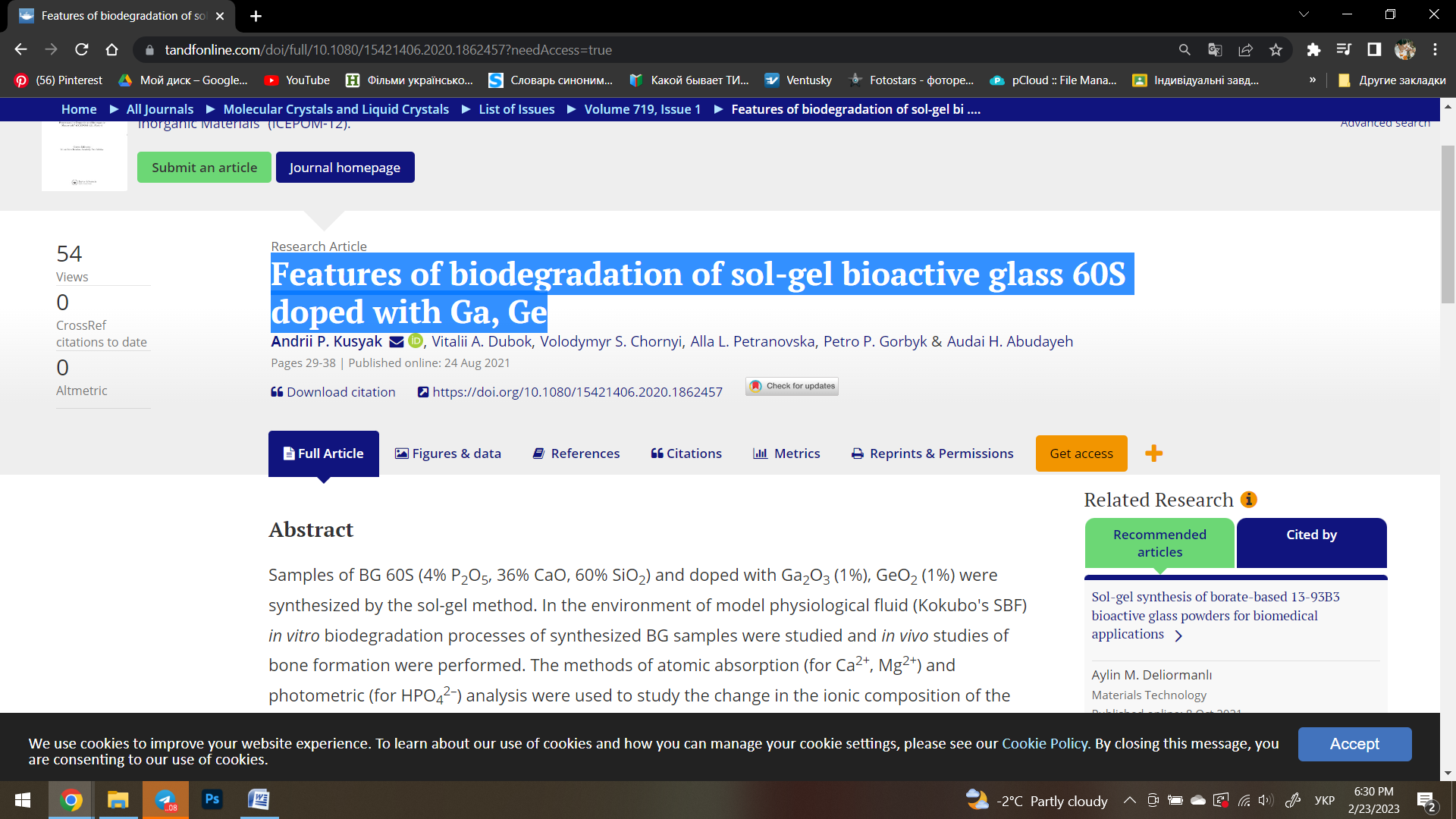Switch to the Metrics tab

(x=786, y=453)
